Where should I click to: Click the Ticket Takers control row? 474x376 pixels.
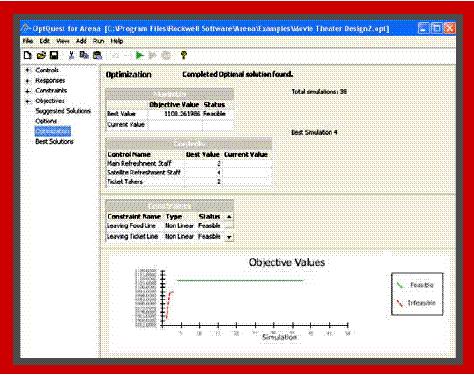click(x=188, y=182)
